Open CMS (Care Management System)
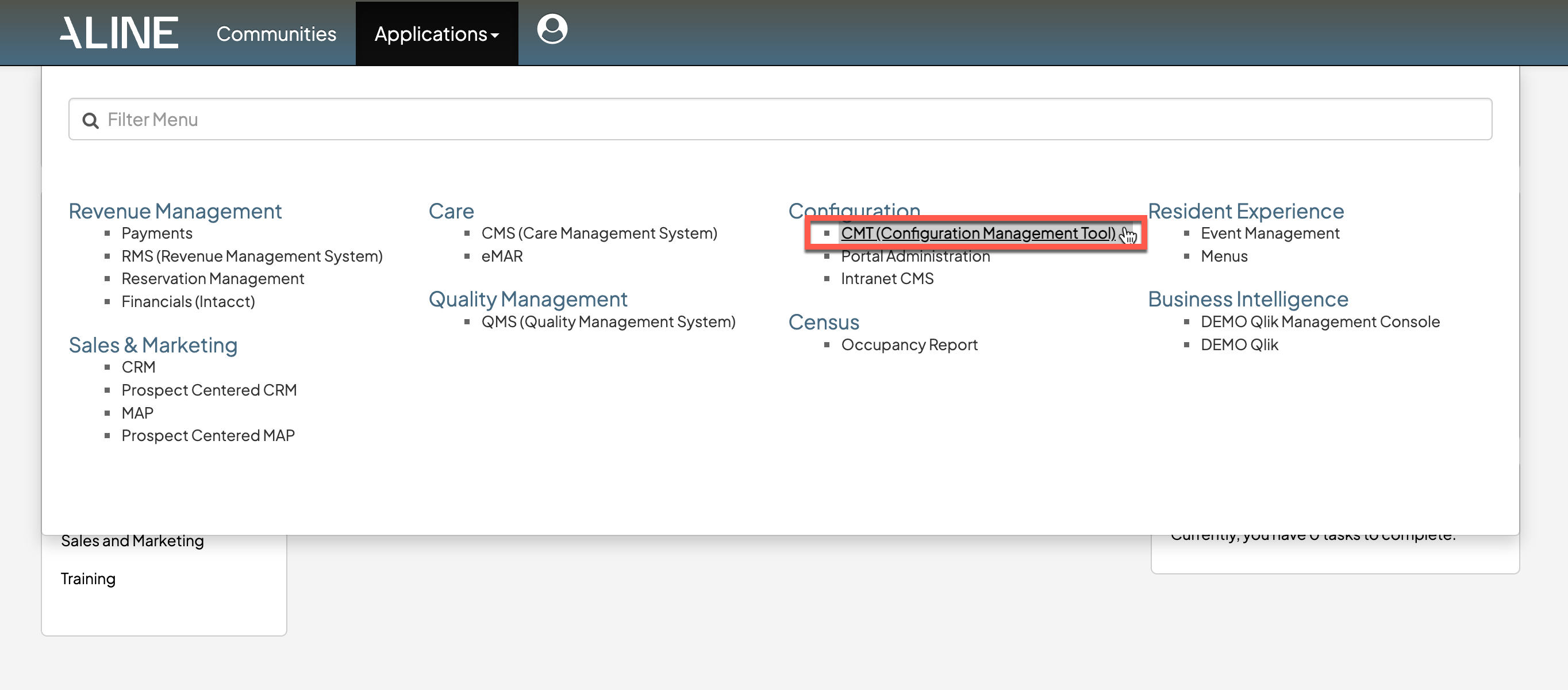 (x=598, y=233)
